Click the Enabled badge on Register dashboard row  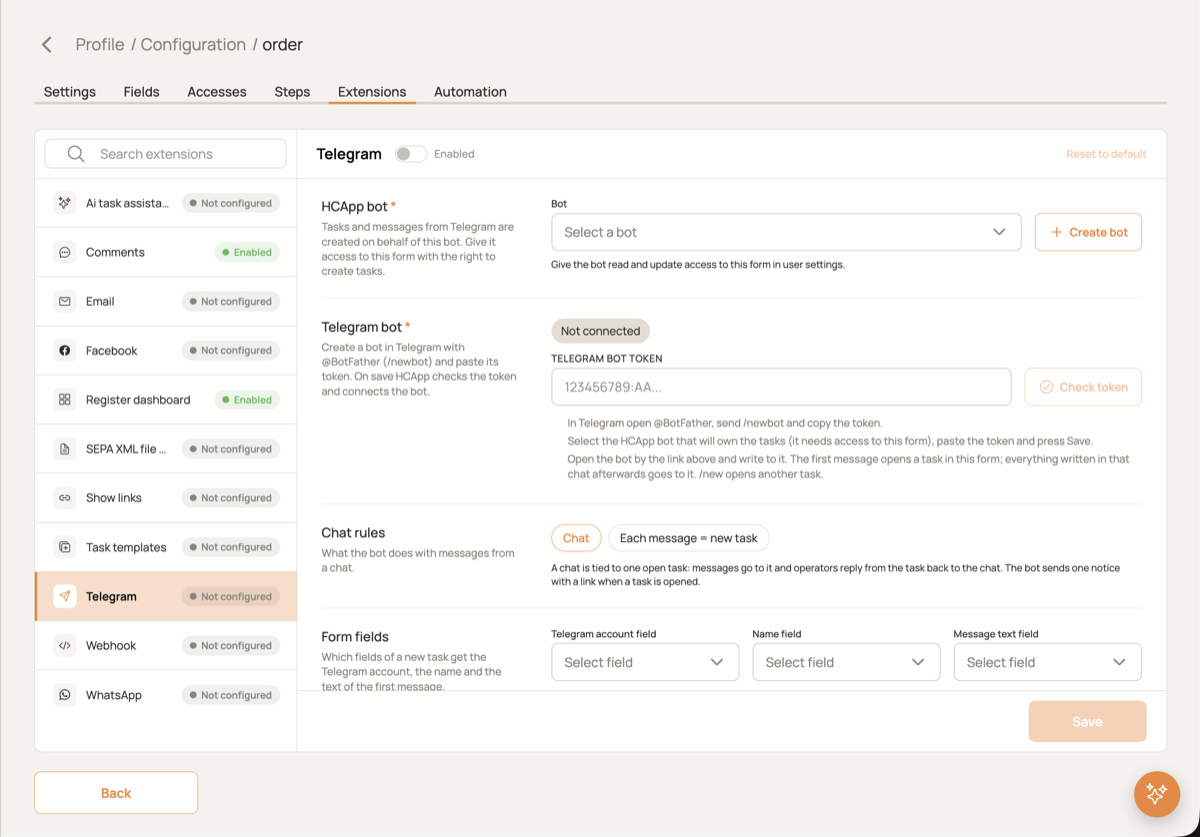(x=247, y=400)
